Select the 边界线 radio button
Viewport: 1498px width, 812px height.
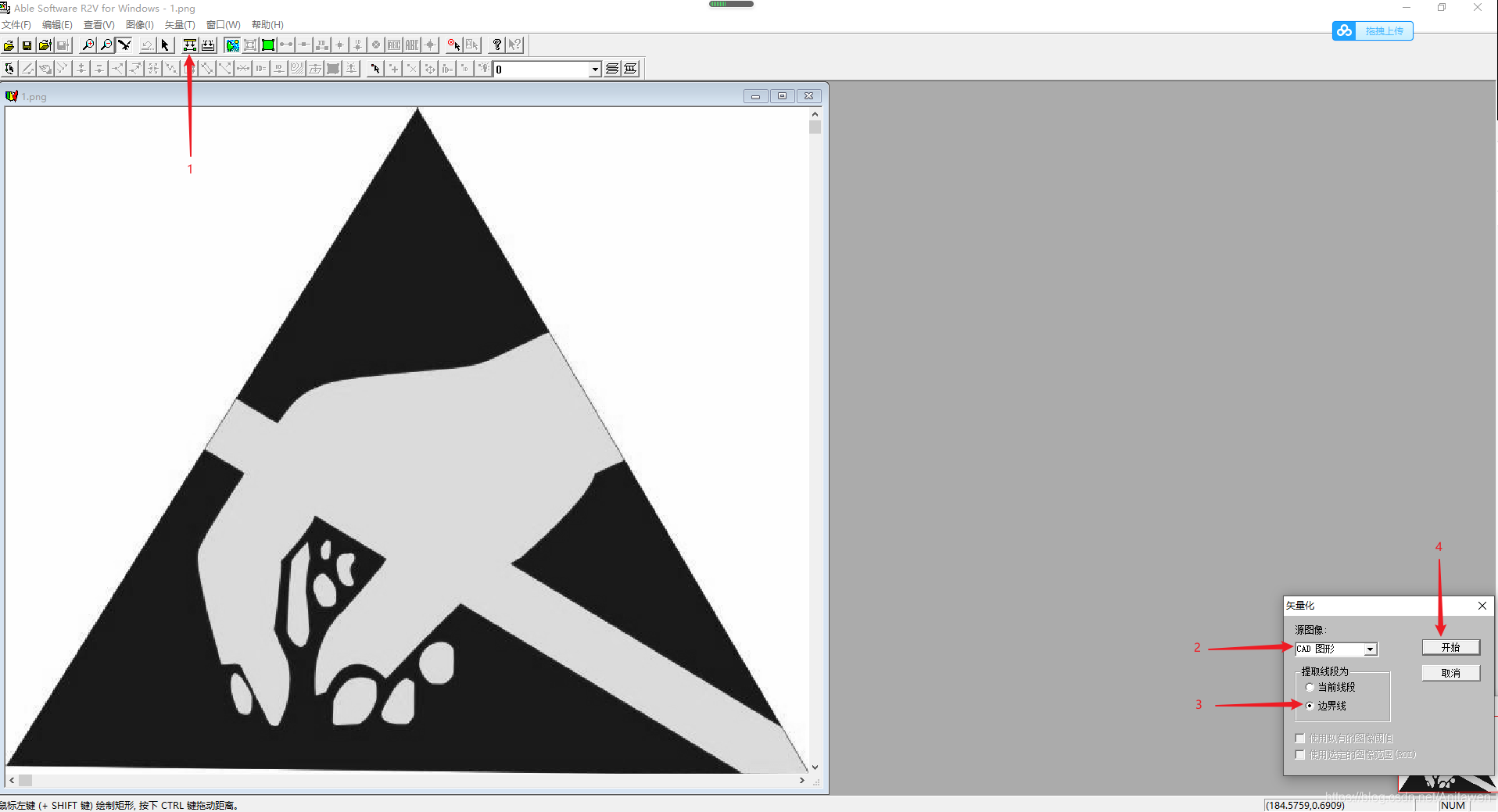1310,706
